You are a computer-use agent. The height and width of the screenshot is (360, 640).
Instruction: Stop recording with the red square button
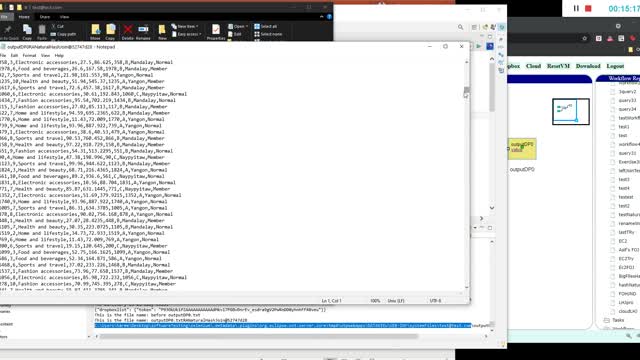pyautogui.click(x=588, y=8)
